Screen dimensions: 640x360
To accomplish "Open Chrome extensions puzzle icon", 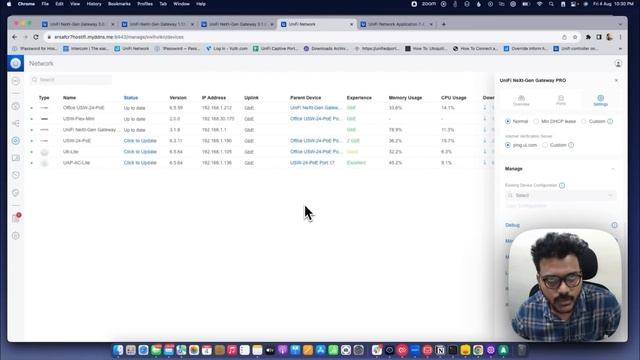I will [x=588, y=37].
